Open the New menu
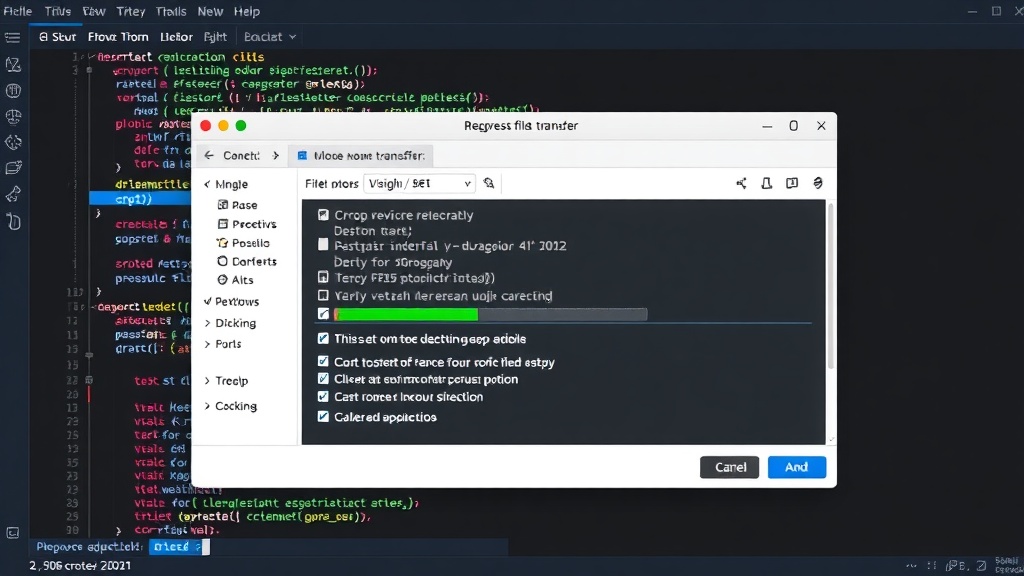Screen dimensions: 1024x576 click(210, 11)
